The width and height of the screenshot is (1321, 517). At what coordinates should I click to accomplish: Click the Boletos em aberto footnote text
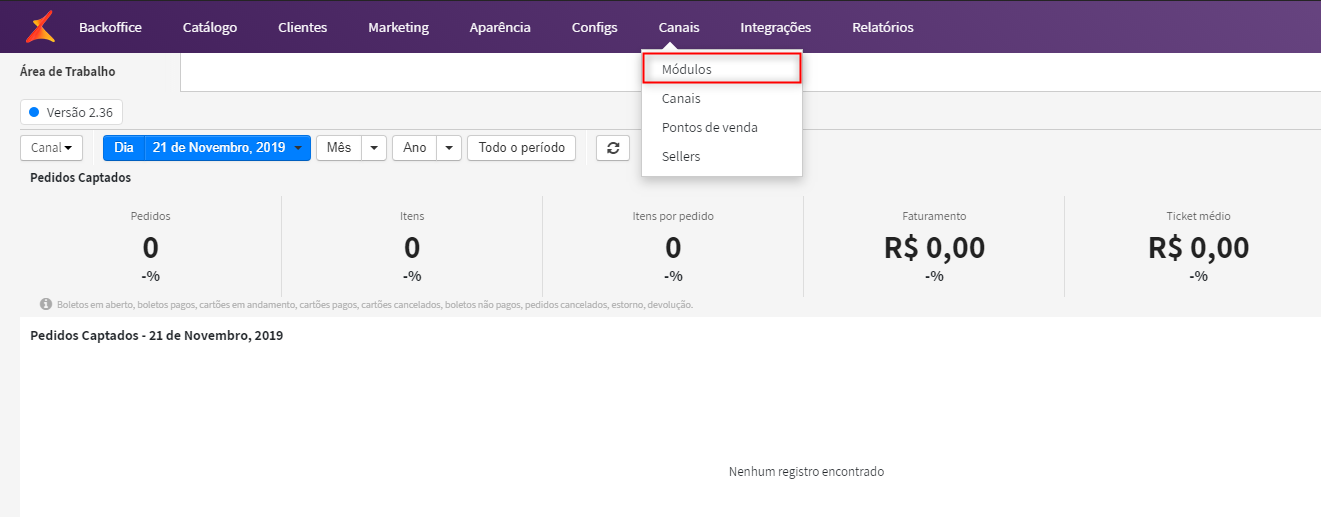point(375,305)
